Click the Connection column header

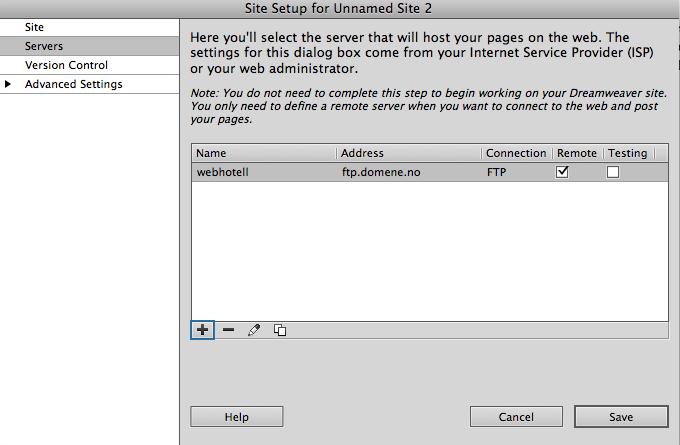click(x=516, y=153)
